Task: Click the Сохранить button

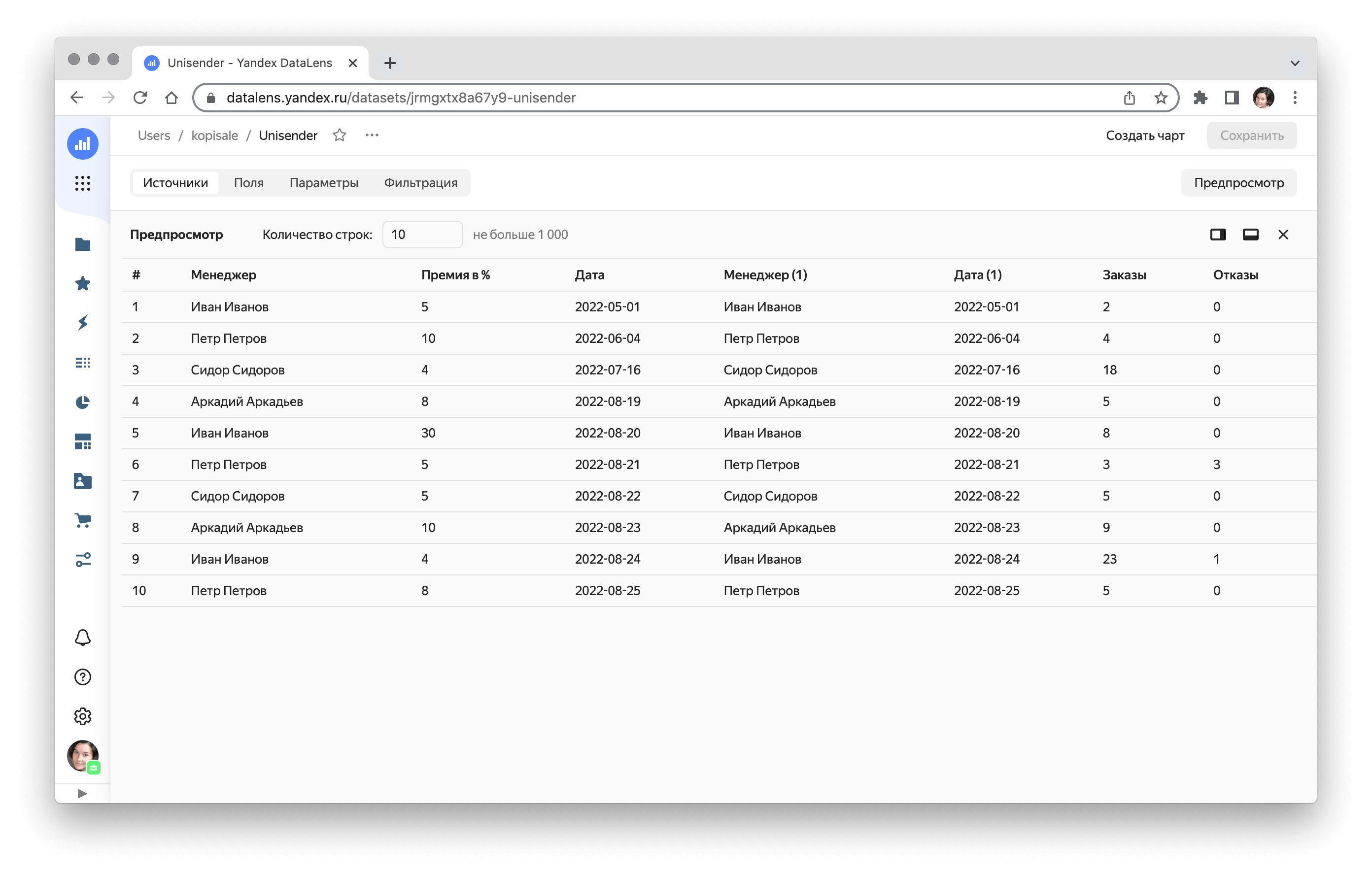Action: (x=1252, y=135)
